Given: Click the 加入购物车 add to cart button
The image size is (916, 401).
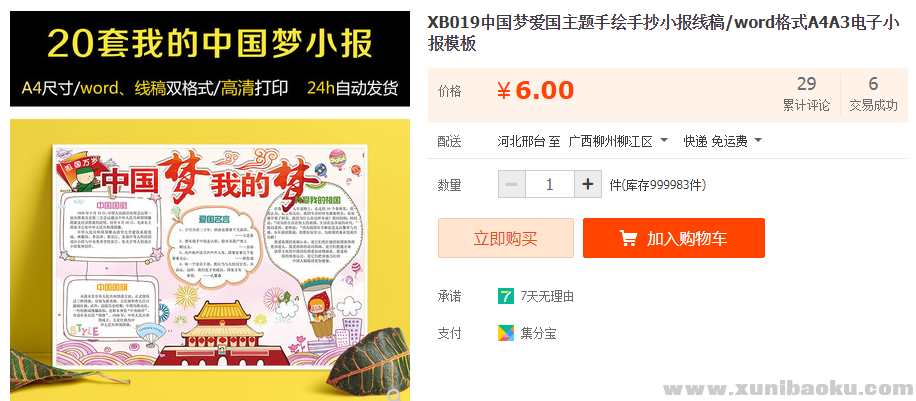Looking at the screenshot, I should 674,238.
